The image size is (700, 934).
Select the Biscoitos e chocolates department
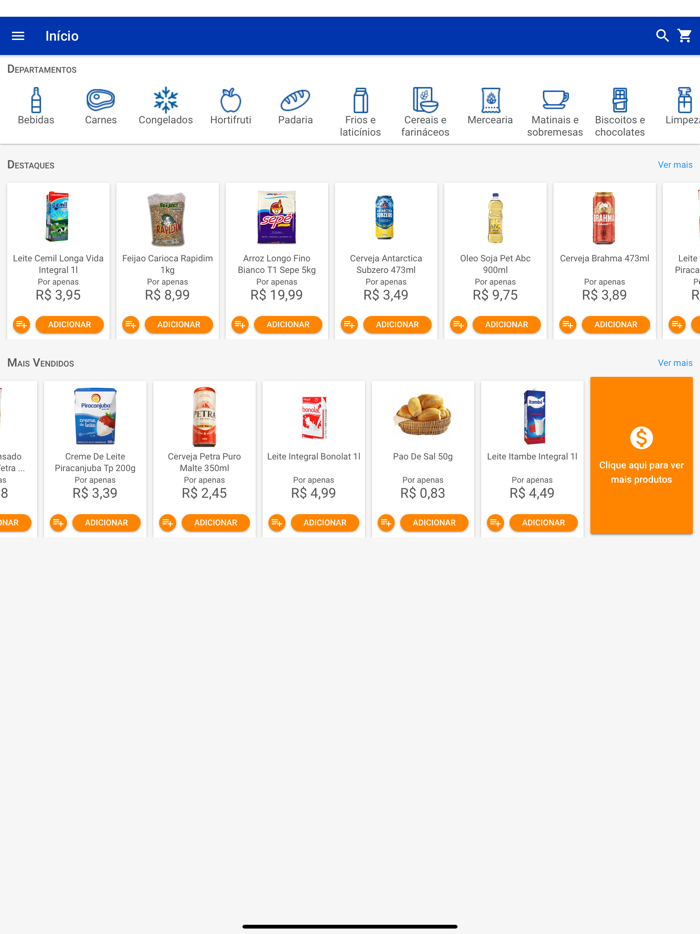coord(620,112)
